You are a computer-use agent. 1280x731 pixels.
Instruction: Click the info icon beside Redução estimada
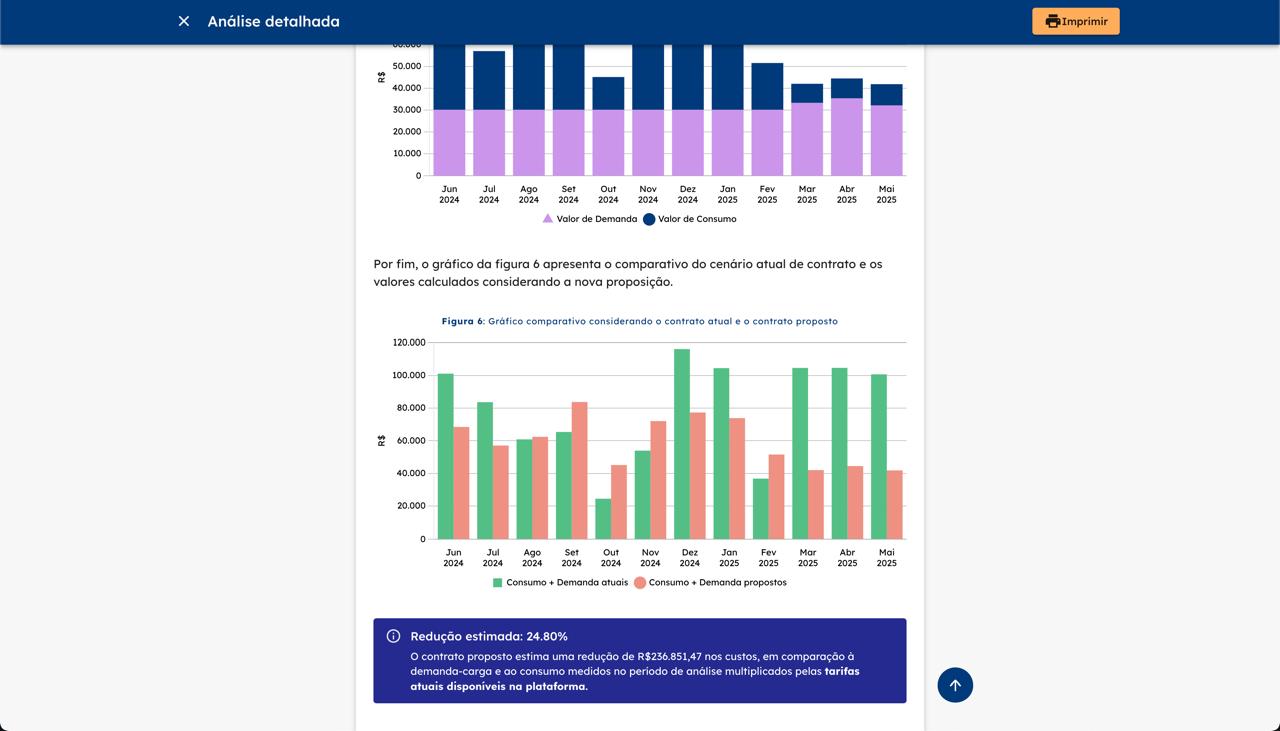tap(393, 636)
